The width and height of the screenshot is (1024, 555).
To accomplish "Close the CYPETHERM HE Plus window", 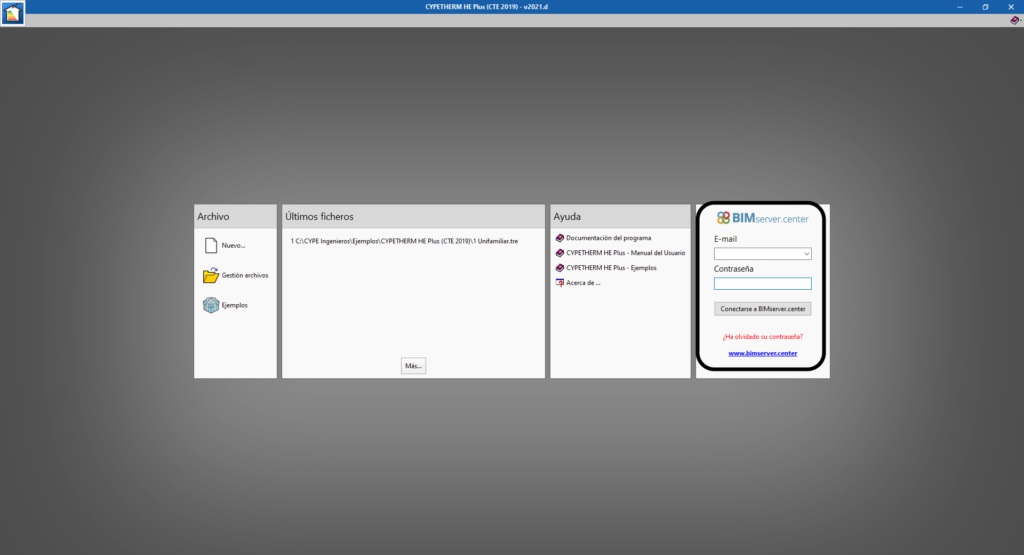I will [x=1011, y=7].
